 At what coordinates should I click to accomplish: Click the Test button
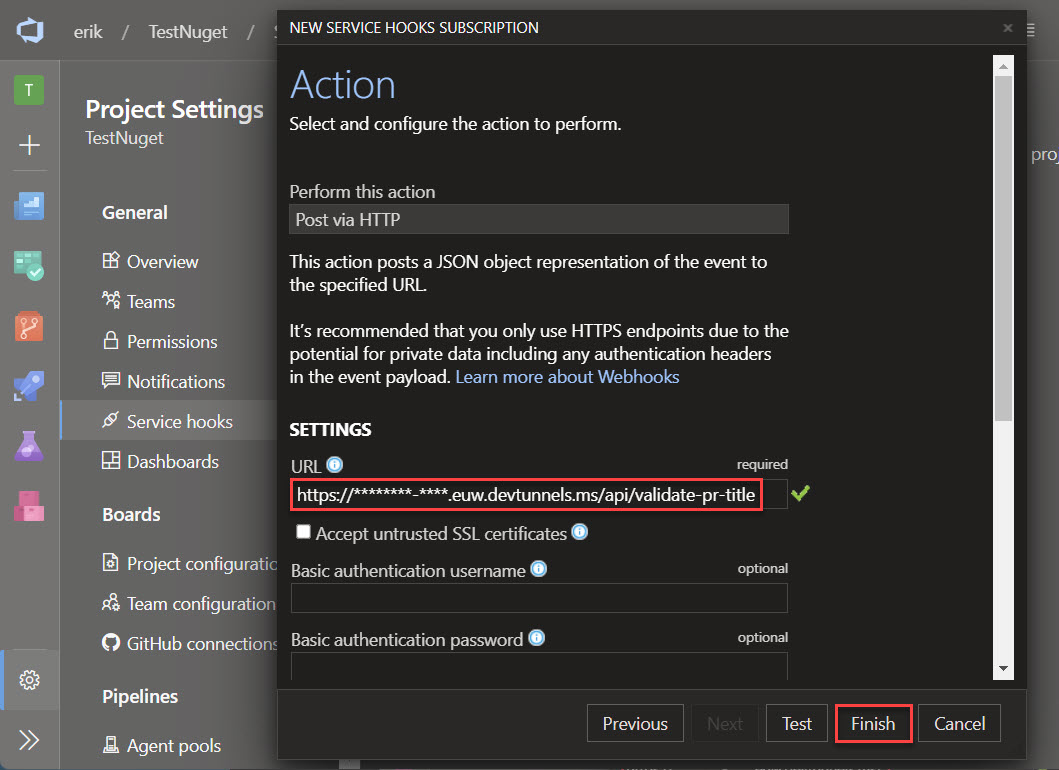pos(796,723)
